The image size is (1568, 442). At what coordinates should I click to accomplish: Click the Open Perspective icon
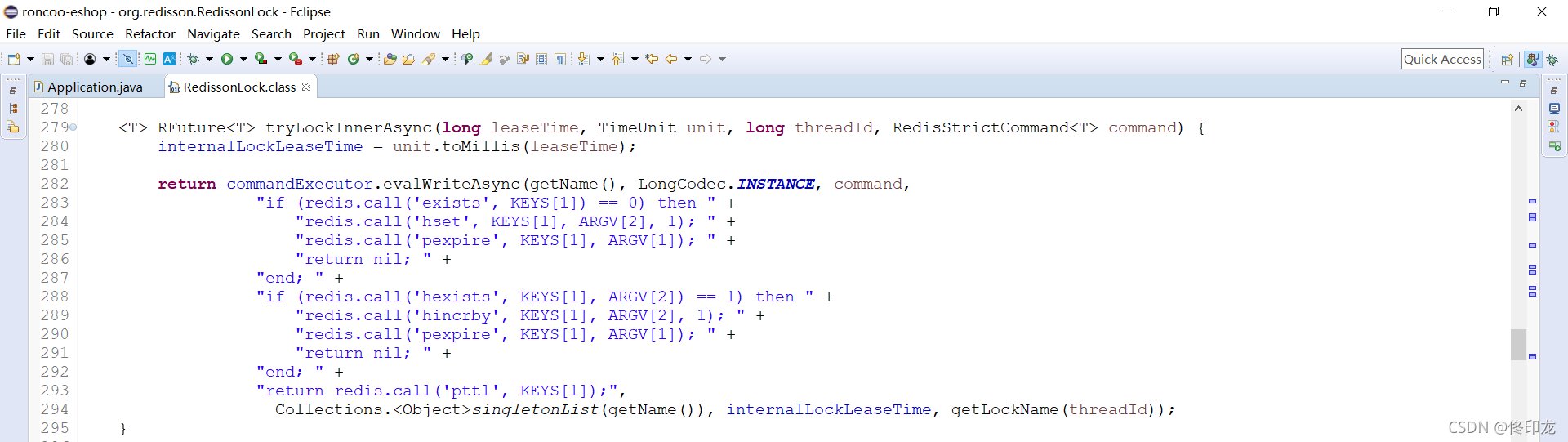(1508, 60)
